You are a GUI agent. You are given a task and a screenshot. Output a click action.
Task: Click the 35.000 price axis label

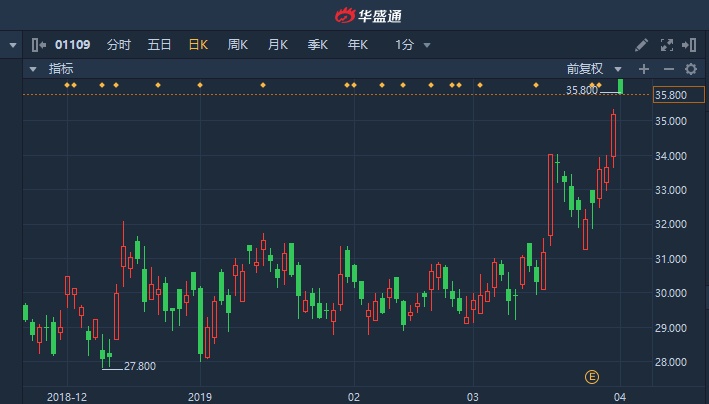tap(671, 121)
